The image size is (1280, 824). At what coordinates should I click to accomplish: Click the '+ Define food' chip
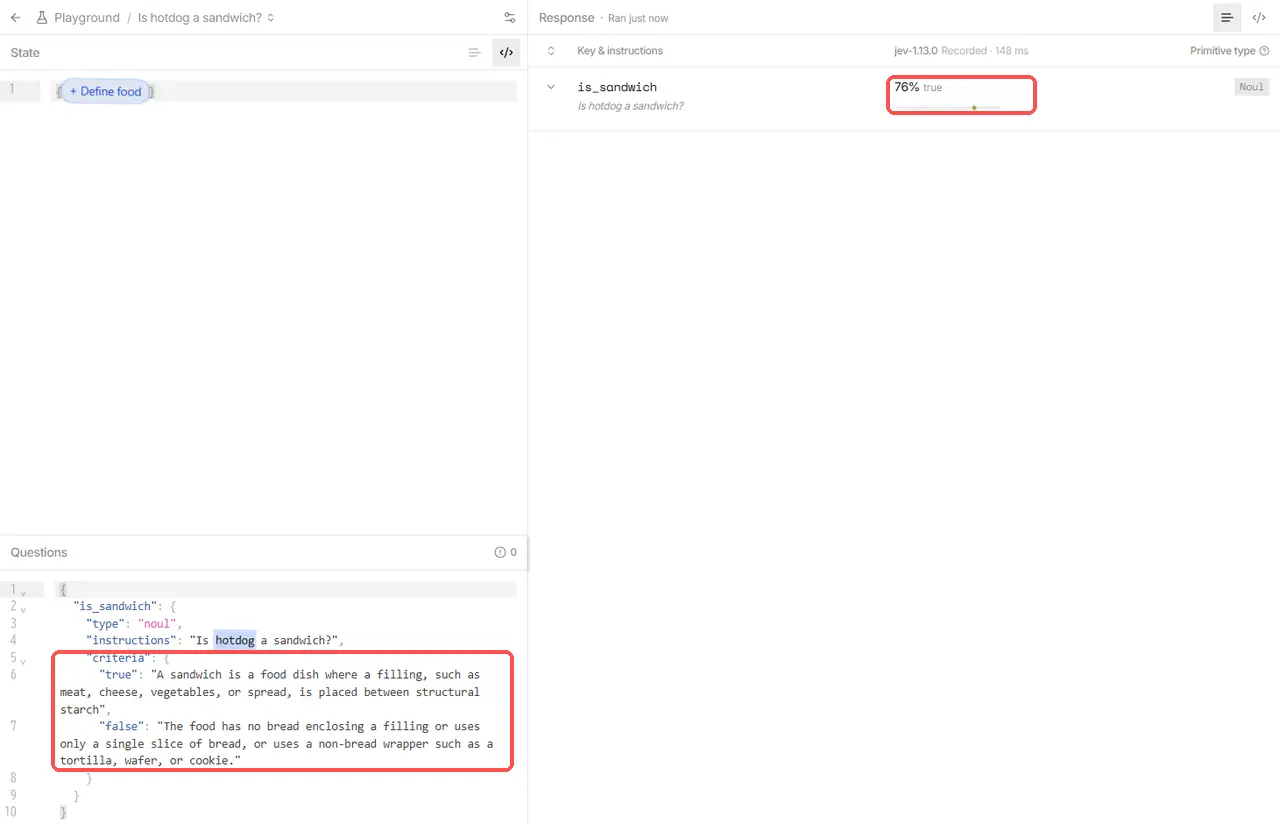pyautogui.click(x=105, y=91)
